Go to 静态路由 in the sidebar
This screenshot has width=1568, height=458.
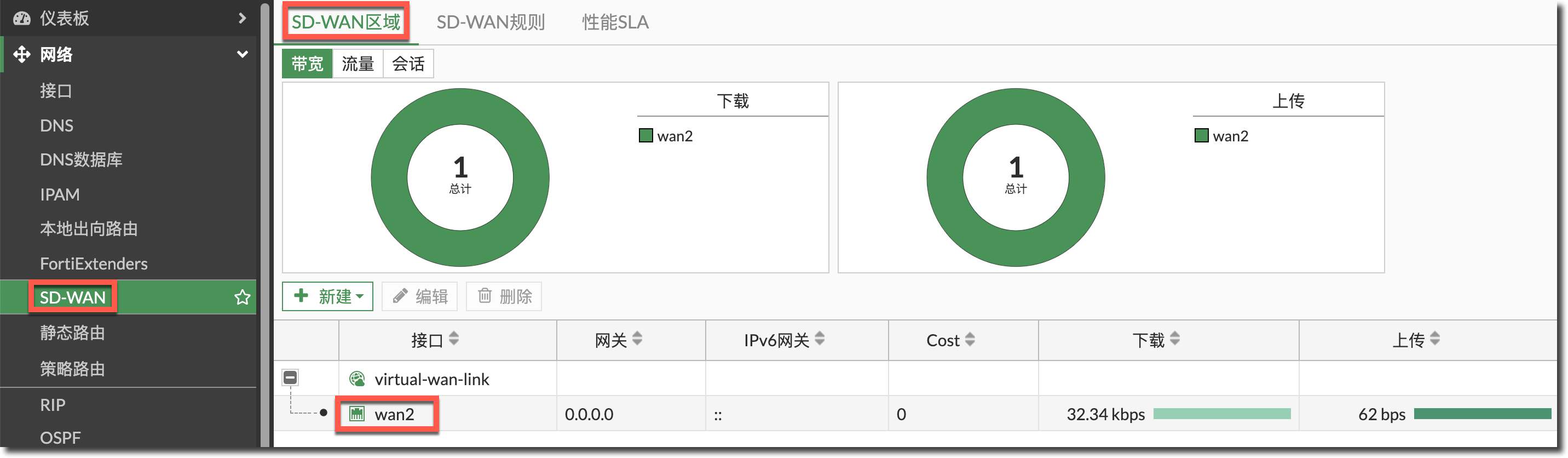(72, 333)
